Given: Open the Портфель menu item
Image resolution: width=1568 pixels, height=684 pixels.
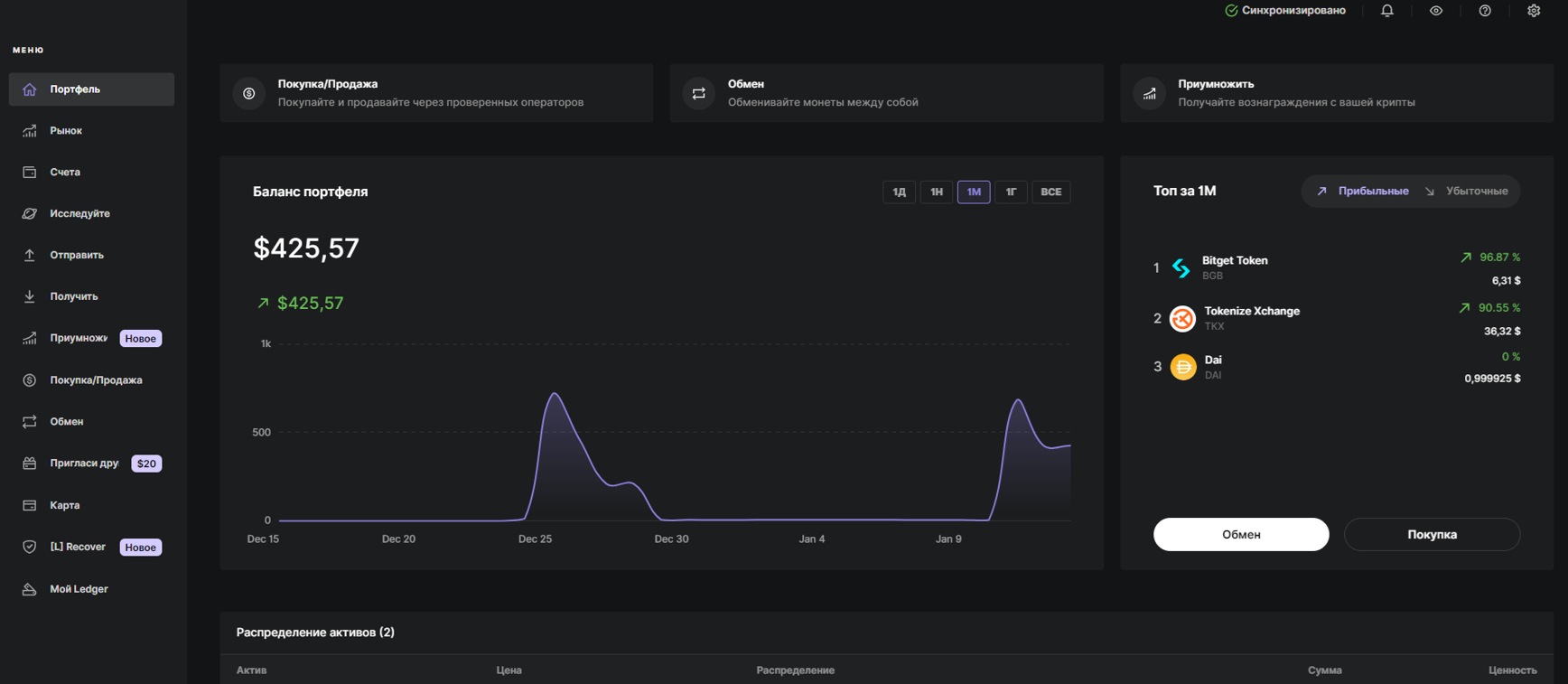Looking at the screenshot, I should click(x=91, y=89).
